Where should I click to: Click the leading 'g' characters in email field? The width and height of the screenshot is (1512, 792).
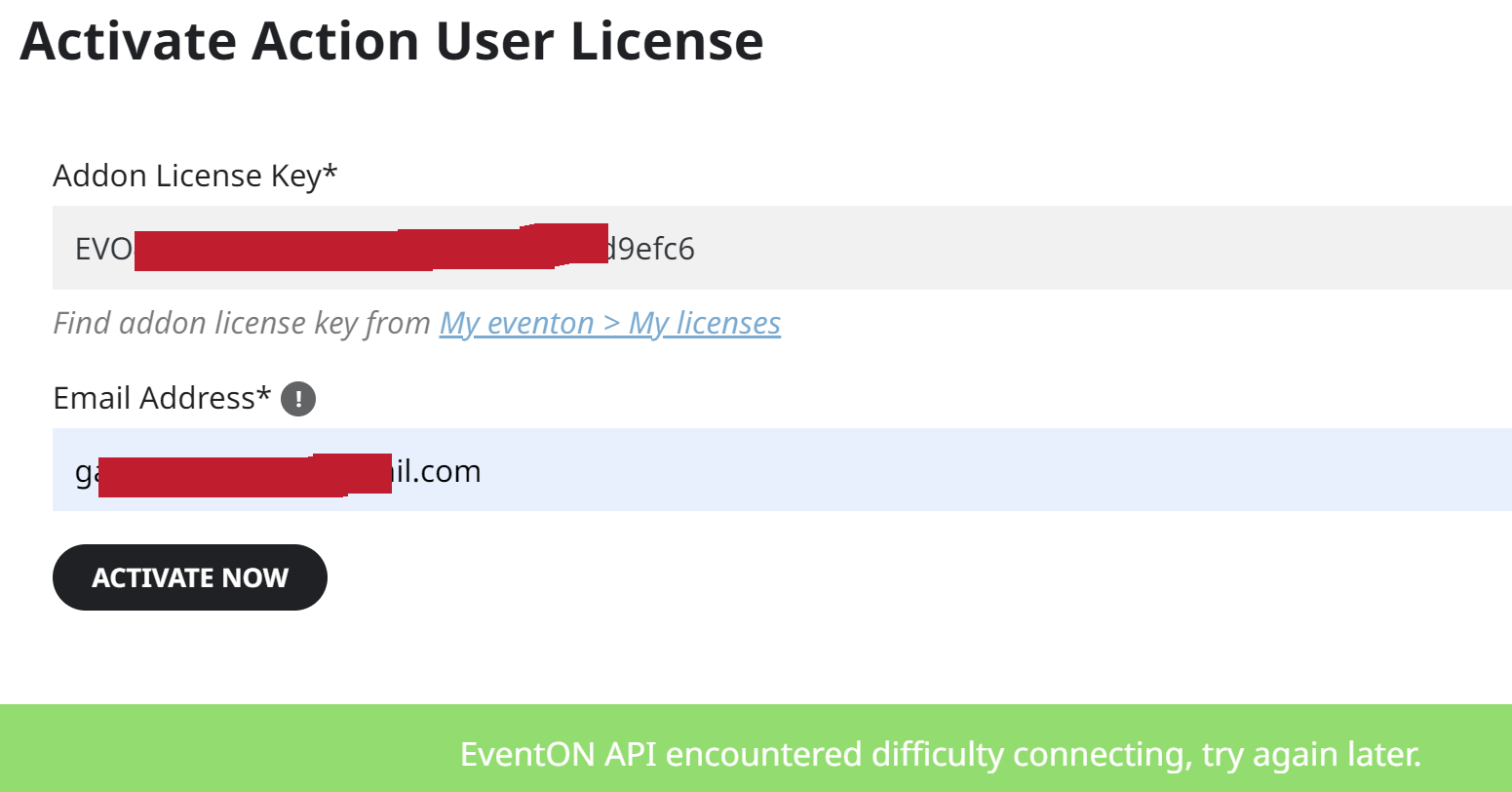pos(87,473)
